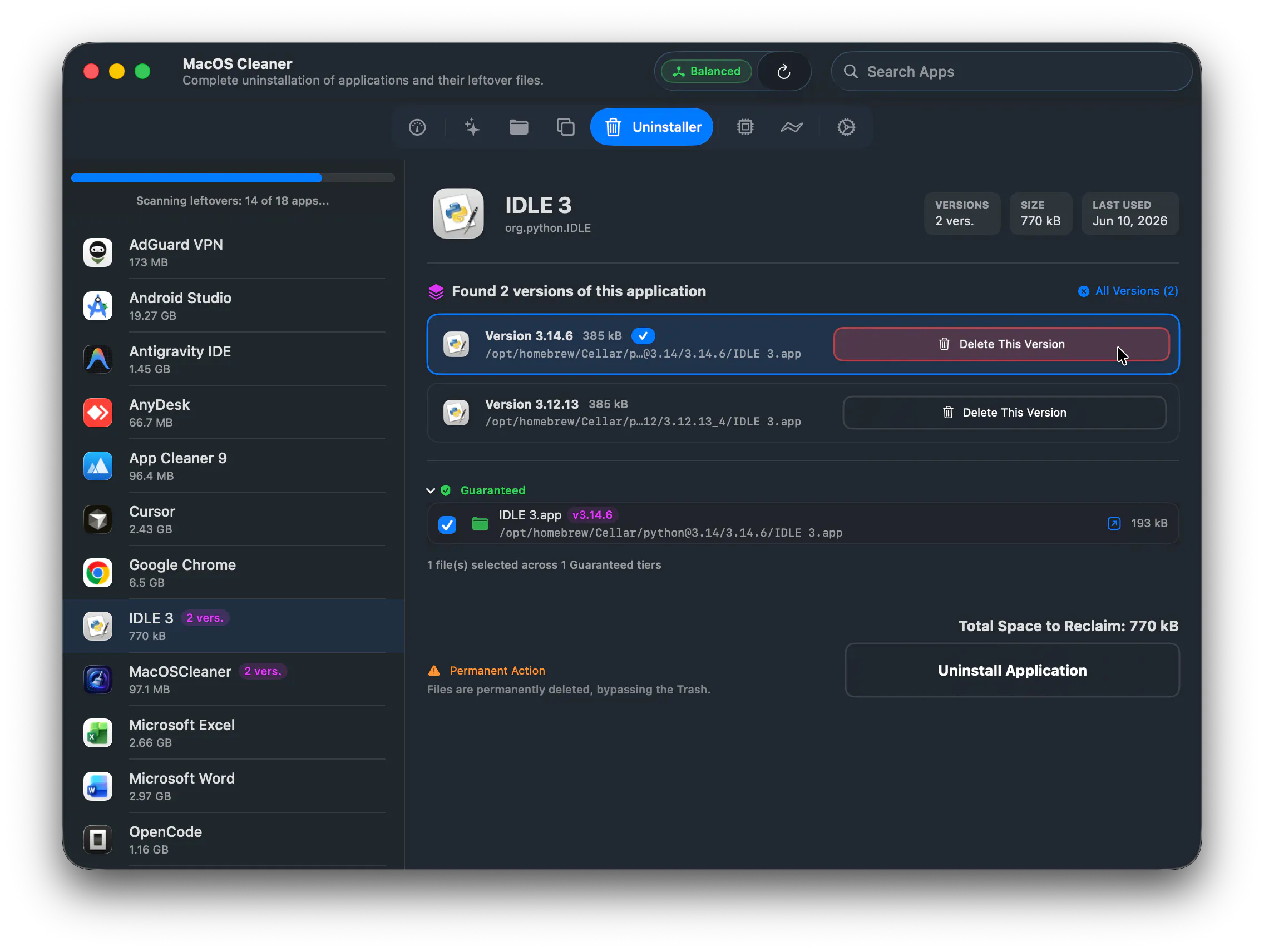Screen dimensions: 1264x952
Task: Click the scanning leftovers progress bar
Action: point(233,178)
